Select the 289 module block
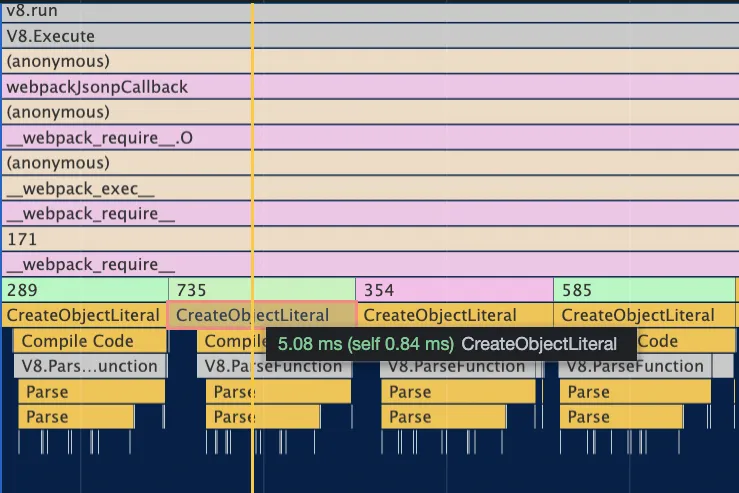The height and width of the screenshot is (493, 739). 85,290
